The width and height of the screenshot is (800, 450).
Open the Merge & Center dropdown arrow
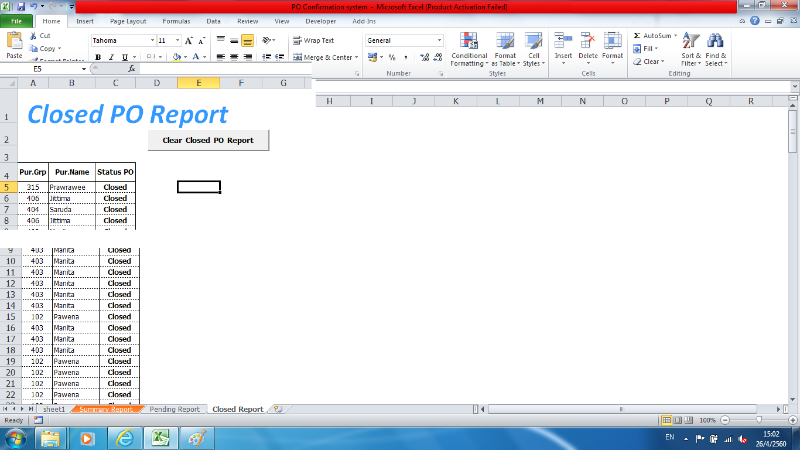point(358,58)
